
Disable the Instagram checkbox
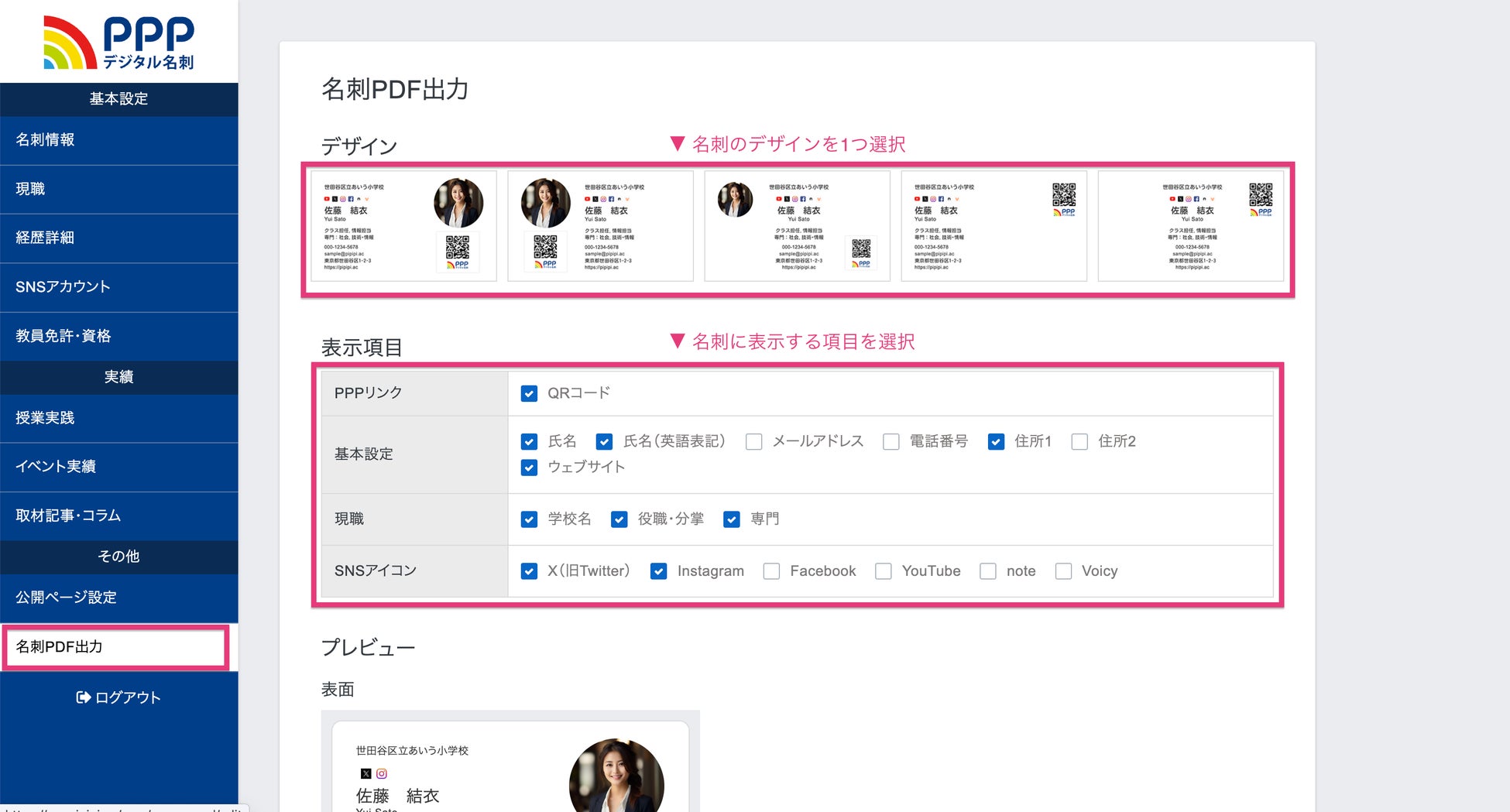pos(659,571)
